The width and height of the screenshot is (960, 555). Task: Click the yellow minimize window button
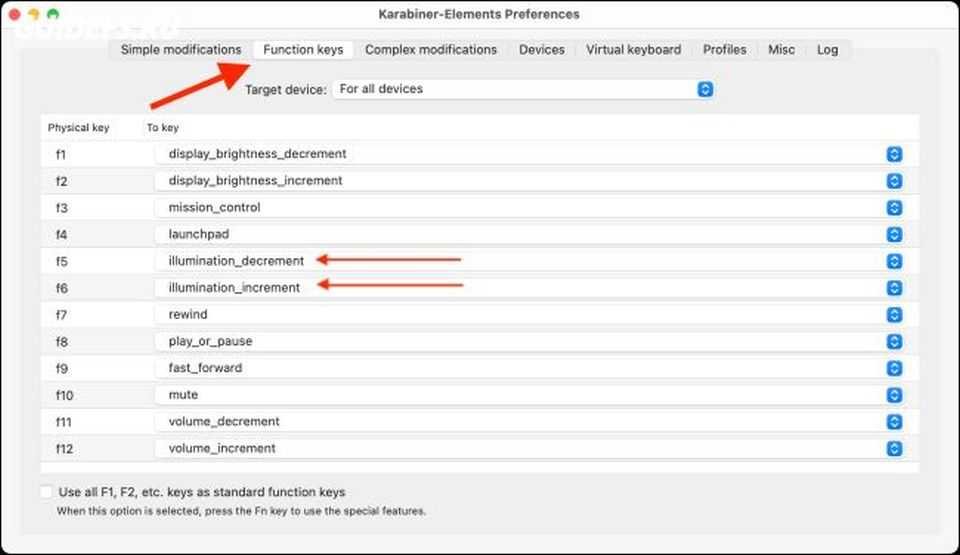[33, 15]
